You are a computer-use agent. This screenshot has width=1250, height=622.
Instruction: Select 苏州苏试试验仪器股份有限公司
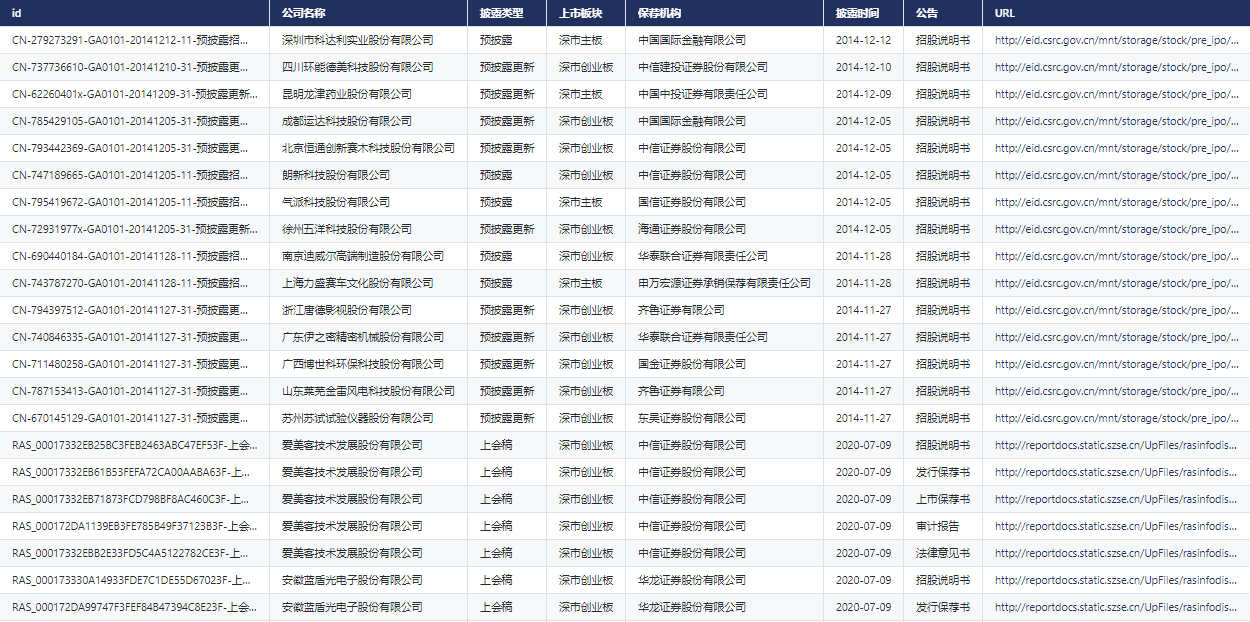point(358,418)
